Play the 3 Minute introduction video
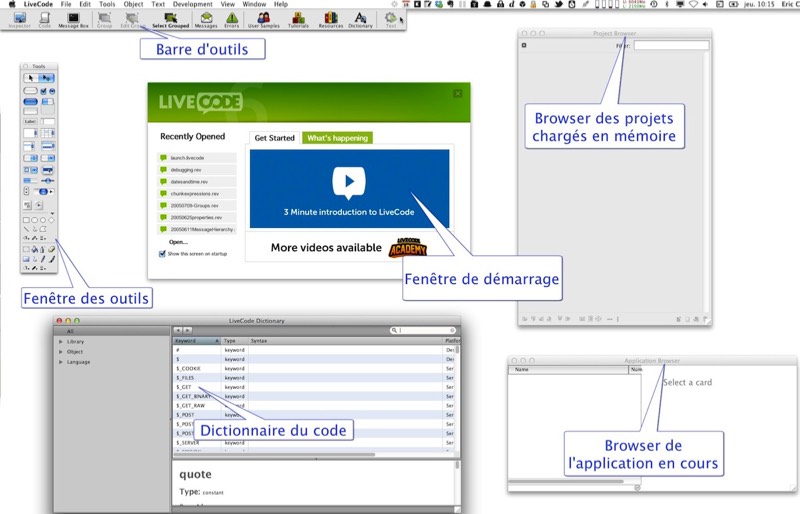This screenshot has height=514, width=800. click(x=348, y=181)
